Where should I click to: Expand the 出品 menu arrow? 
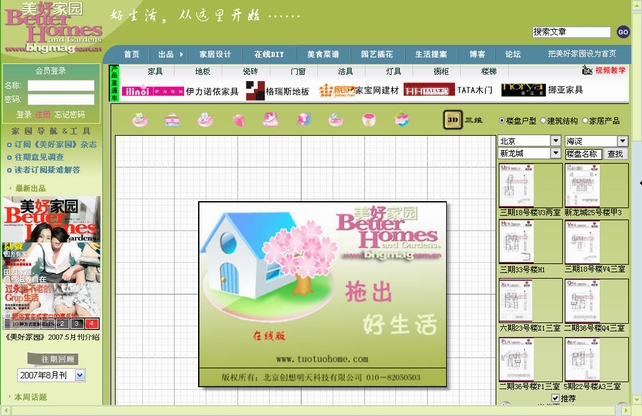point(181,54)
